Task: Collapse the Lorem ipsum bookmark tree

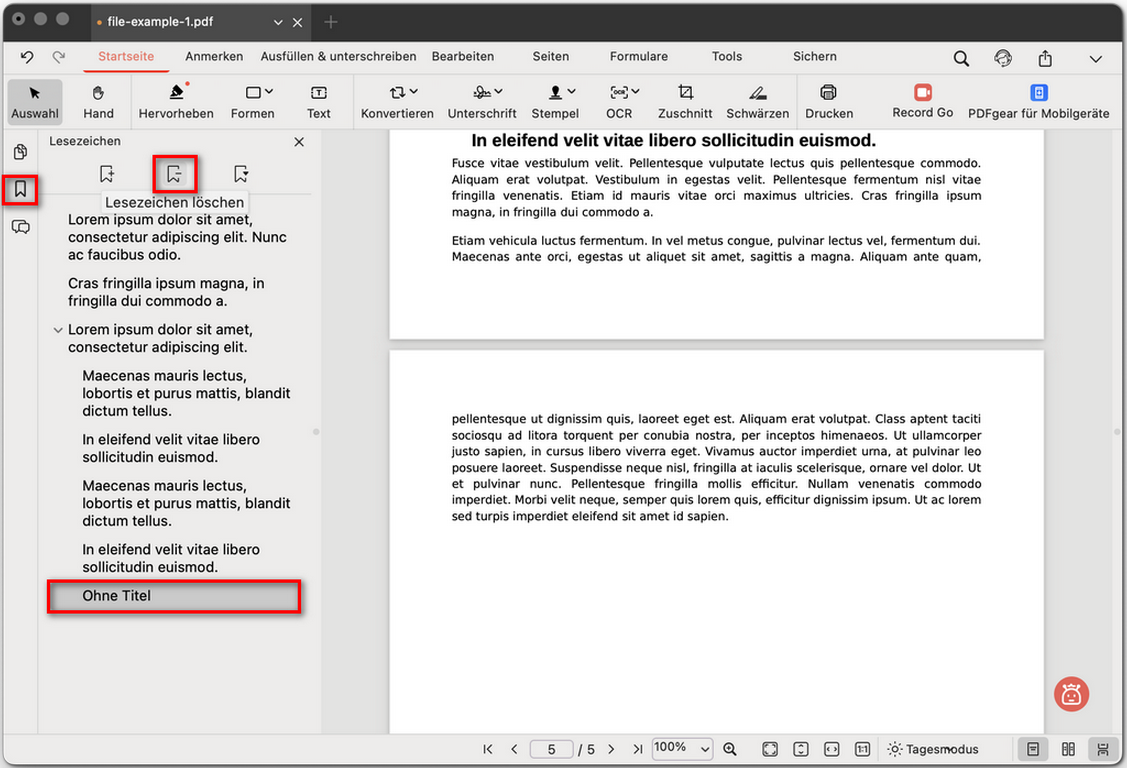Action: pos(58,329)
